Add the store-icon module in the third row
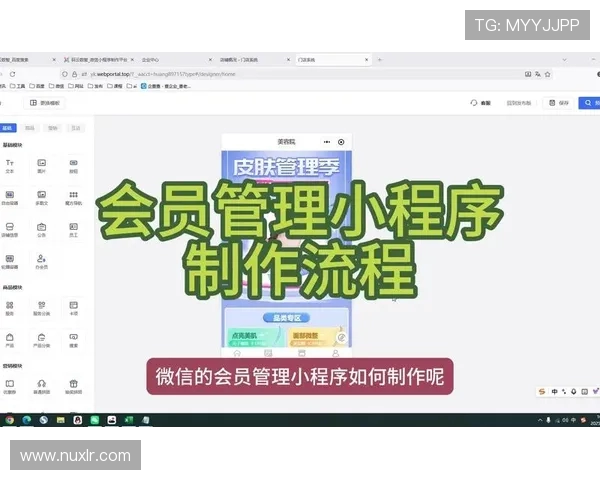The width and height of the screenshot is (600, 480). [10, 230]
